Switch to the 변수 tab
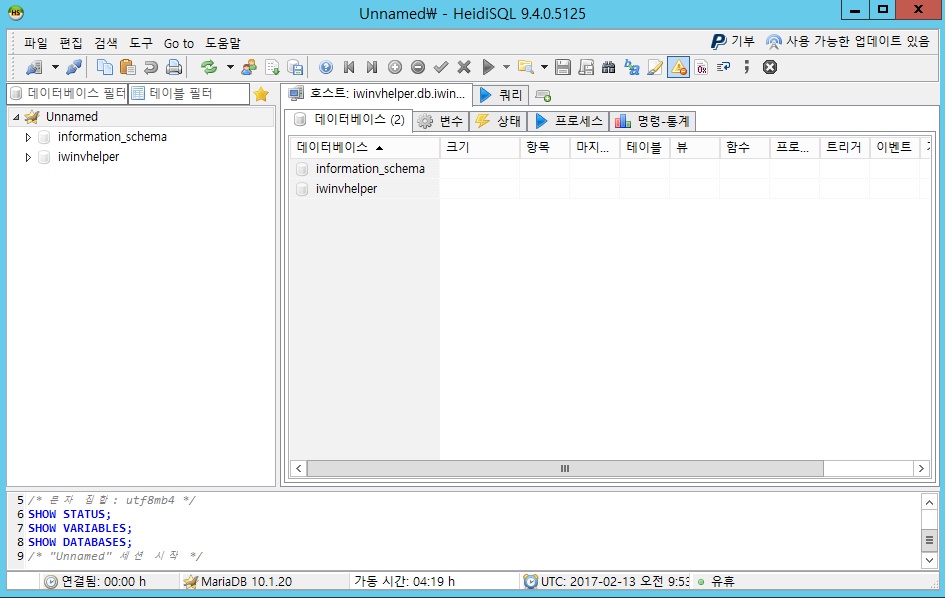945x598 pixels. point(441,121)
